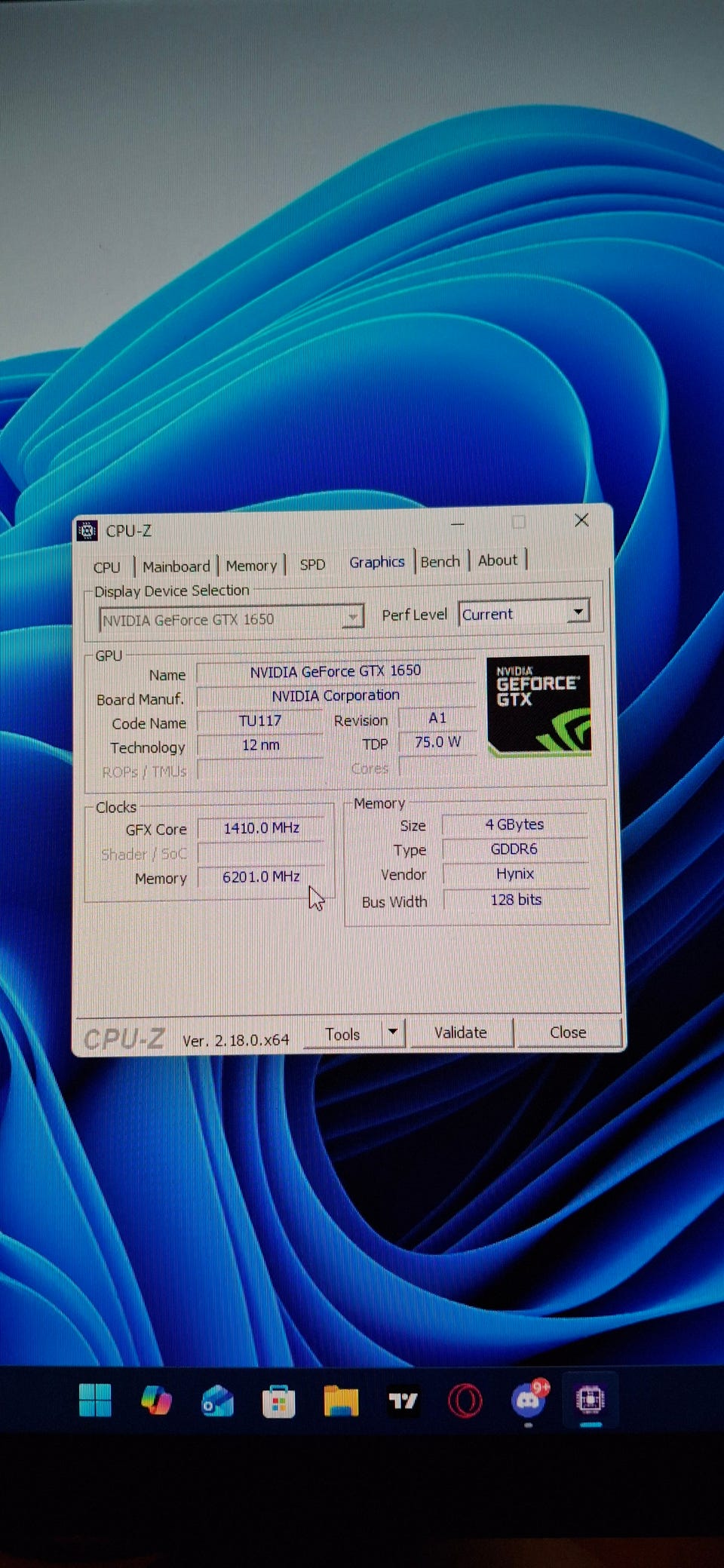Open Discord from the taskbar

click(529, 1400)
